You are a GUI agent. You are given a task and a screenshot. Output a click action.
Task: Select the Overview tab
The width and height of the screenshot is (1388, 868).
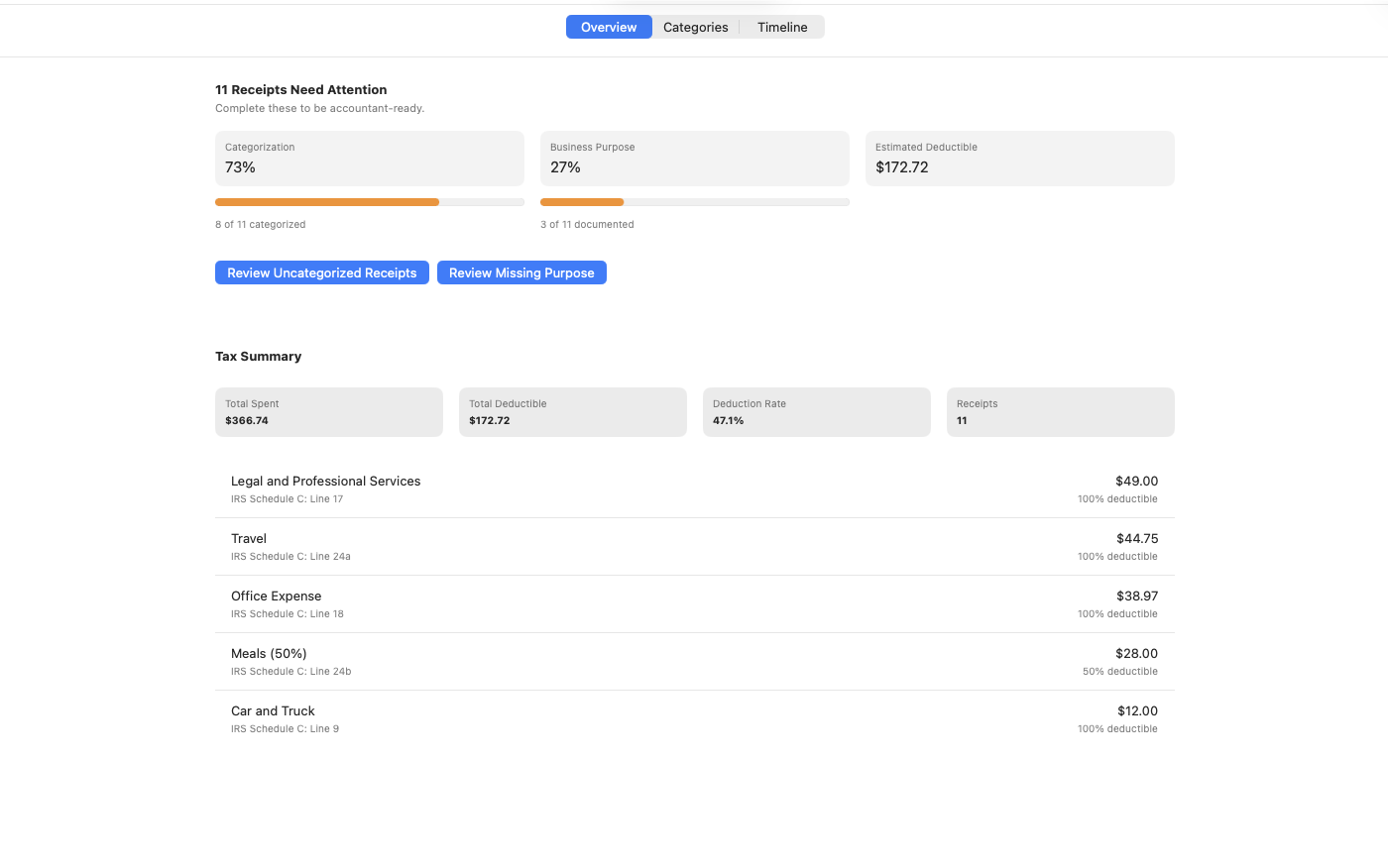pos(608,27)
